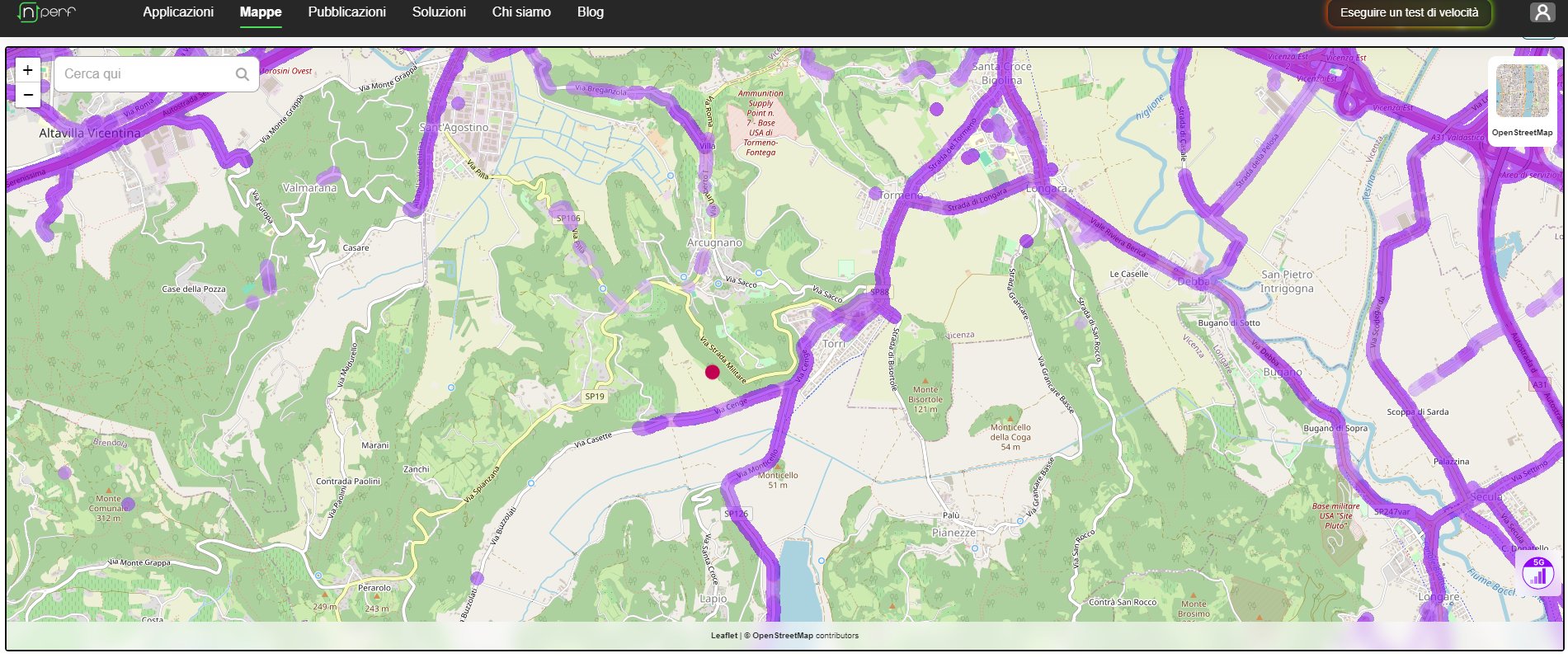
Task: Click the search magnifier icon
Action: pyautogui.click(x=242, y=74)
